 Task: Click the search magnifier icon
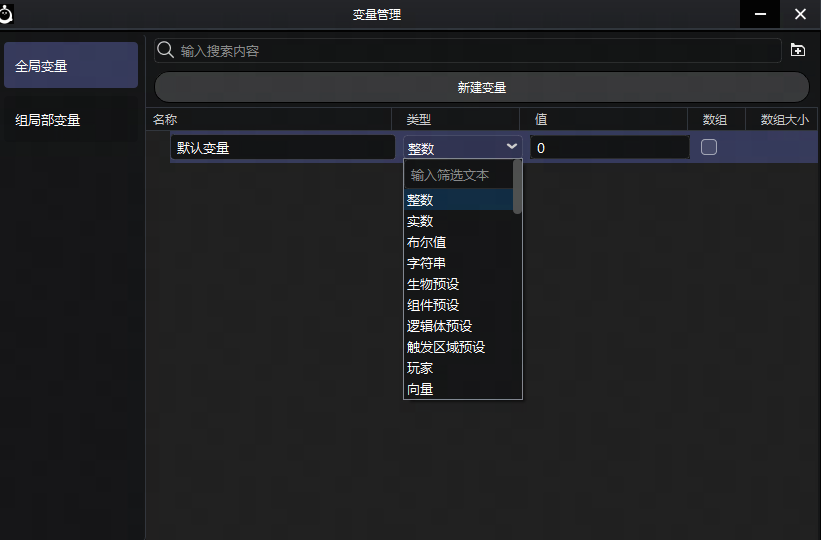pyautogui.click(x=166, y=50)
